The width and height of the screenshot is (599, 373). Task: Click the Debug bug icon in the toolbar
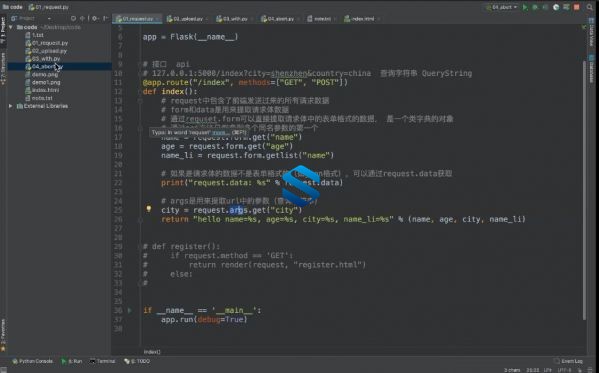(535, 7)
